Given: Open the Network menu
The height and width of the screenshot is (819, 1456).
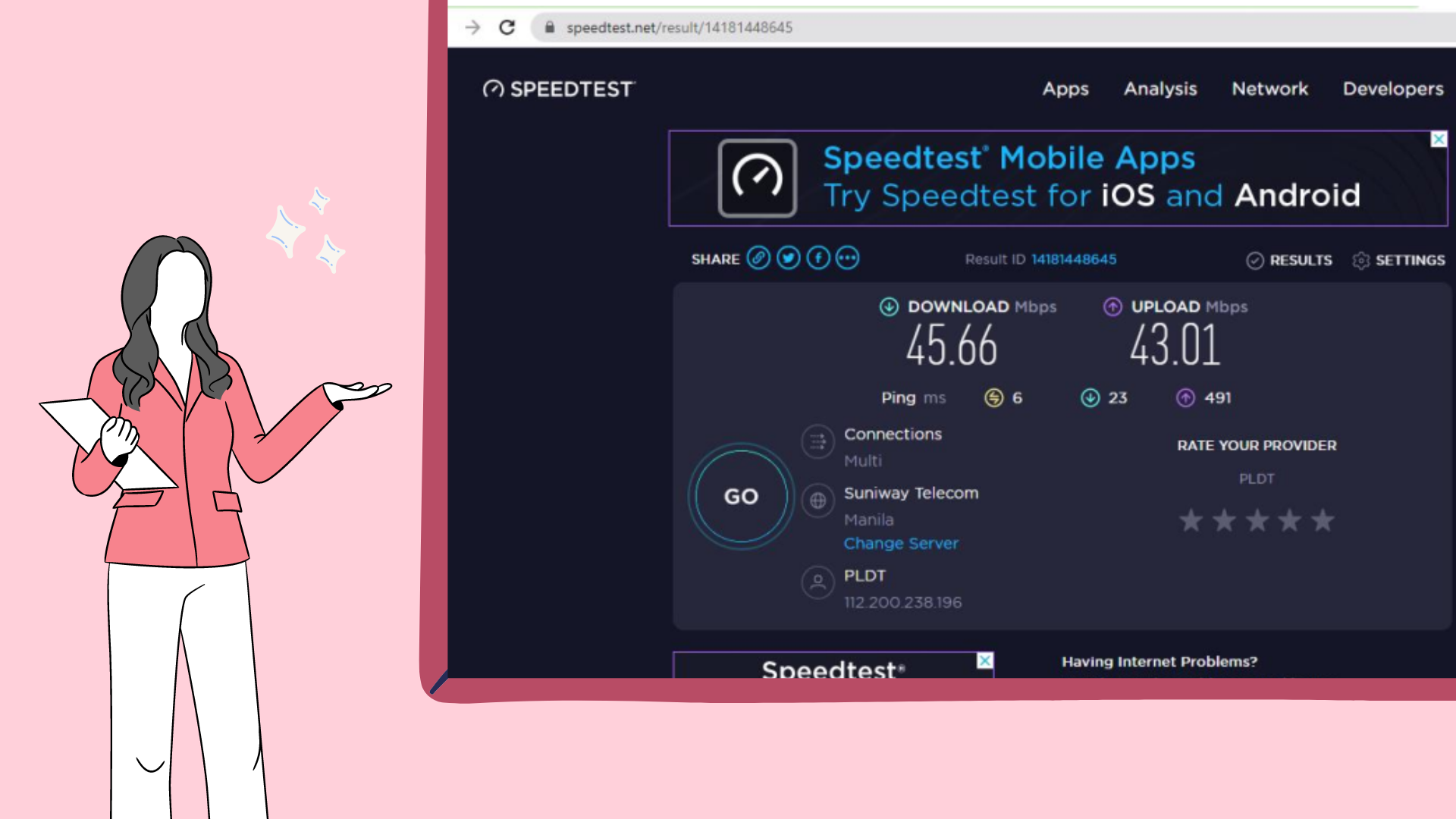Looking at the screenshot, I should click(x=1270, y=89).
